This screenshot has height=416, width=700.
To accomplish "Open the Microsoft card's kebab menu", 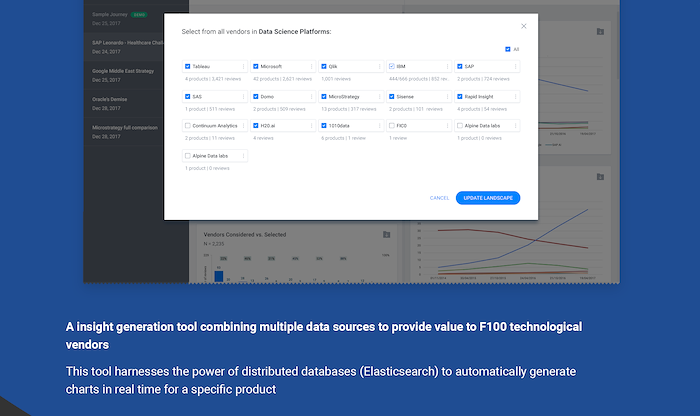I will click(312, 67).
